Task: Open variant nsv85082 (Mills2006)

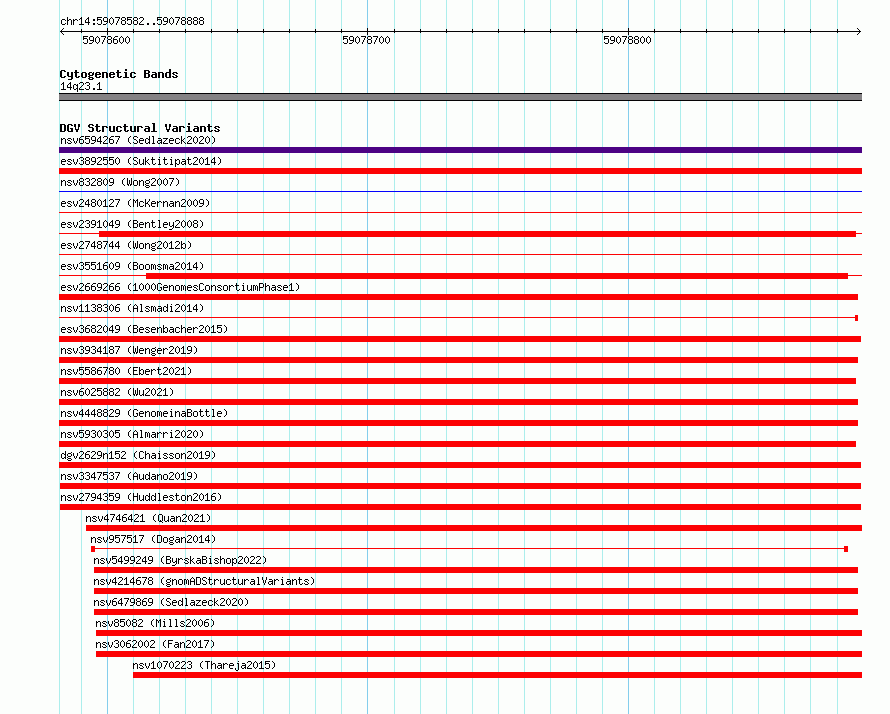Action: pyautogui.click(x=155, y=623)
